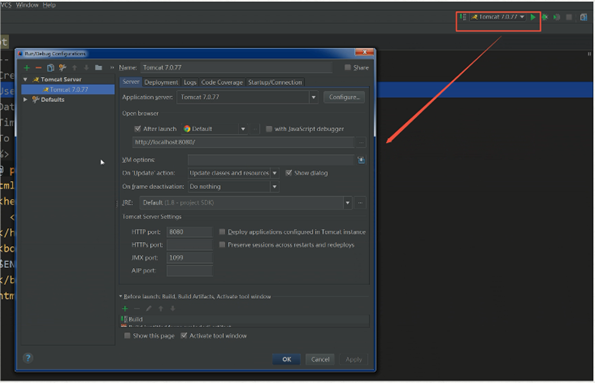Remove the selected configuration with the red minus icon
Viewport: 595px width, 383px height.
[38, 68]
